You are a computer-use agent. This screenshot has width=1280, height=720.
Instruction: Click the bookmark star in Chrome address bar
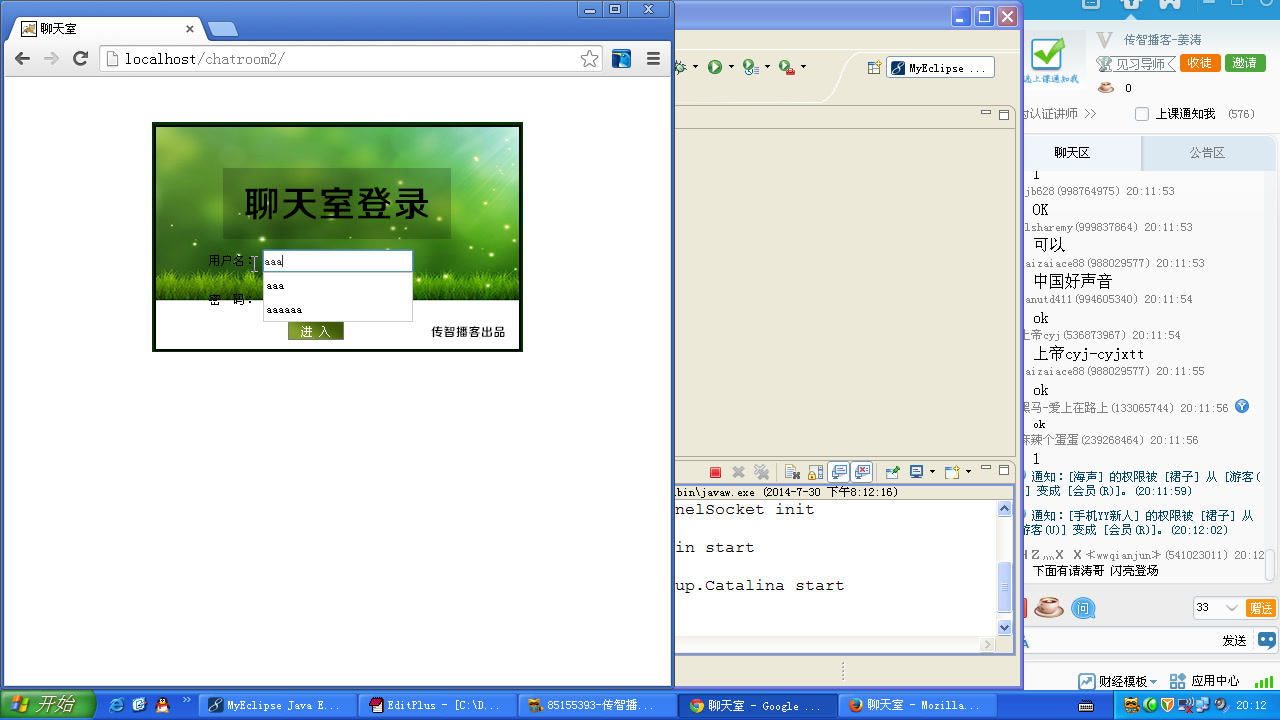tap(589, 59)
